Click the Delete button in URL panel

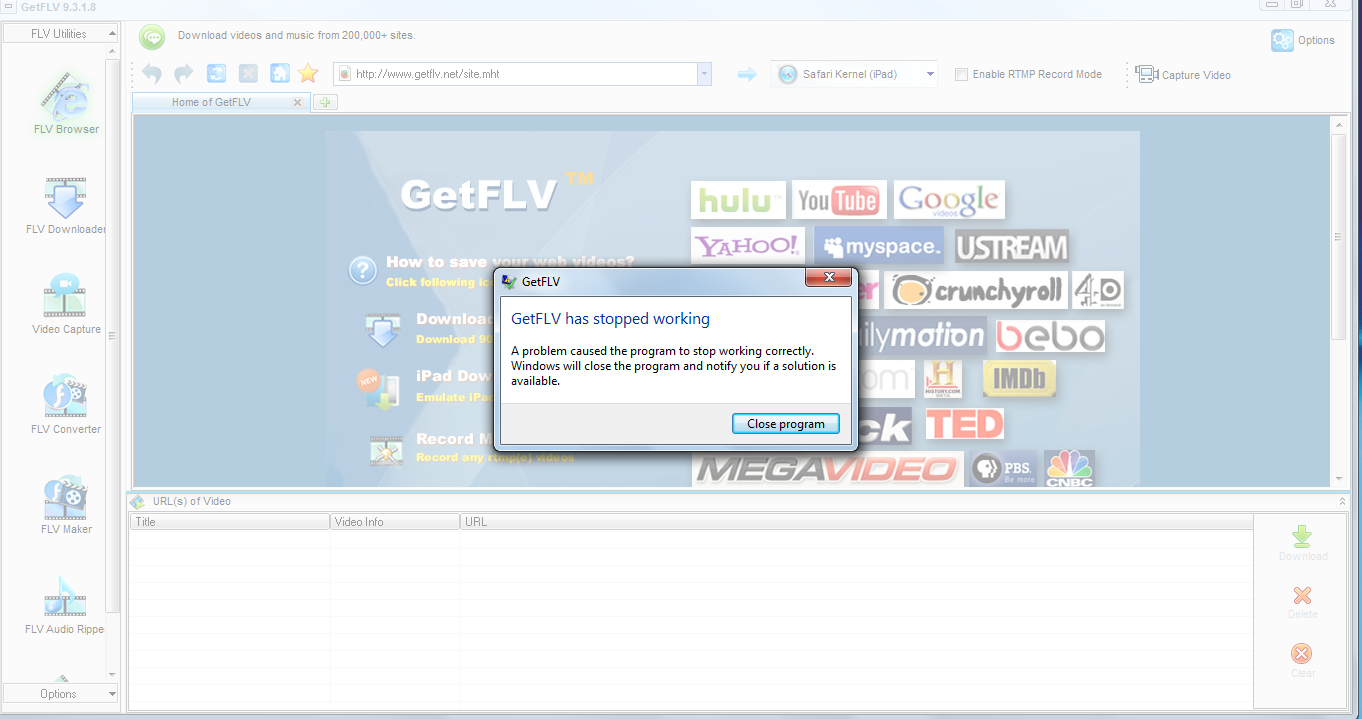(1302, 602)
